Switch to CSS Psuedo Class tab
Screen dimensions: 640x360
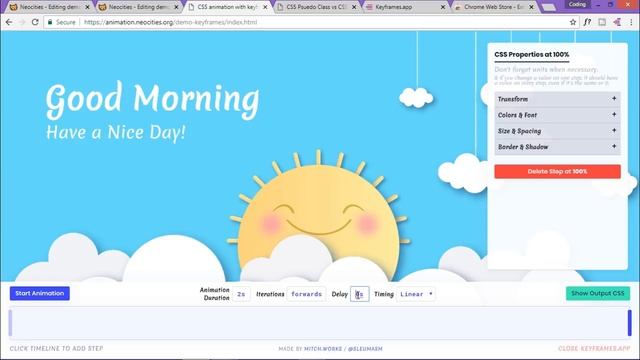pos(316,7)
